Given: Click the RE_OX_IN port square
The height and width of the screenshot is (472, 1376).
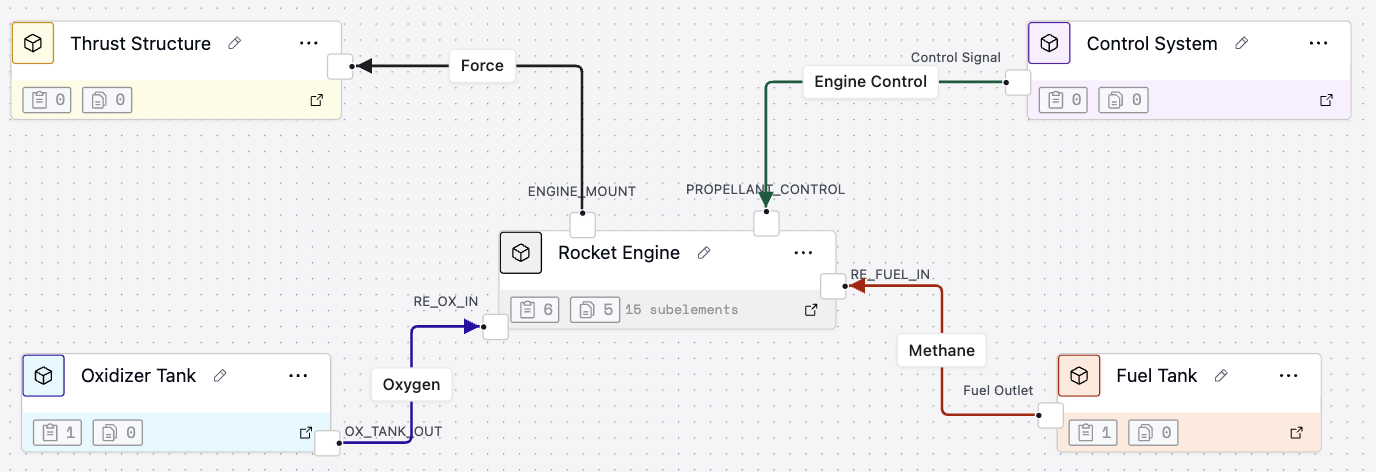Looking at the screenshot, I should click(495, 327).
